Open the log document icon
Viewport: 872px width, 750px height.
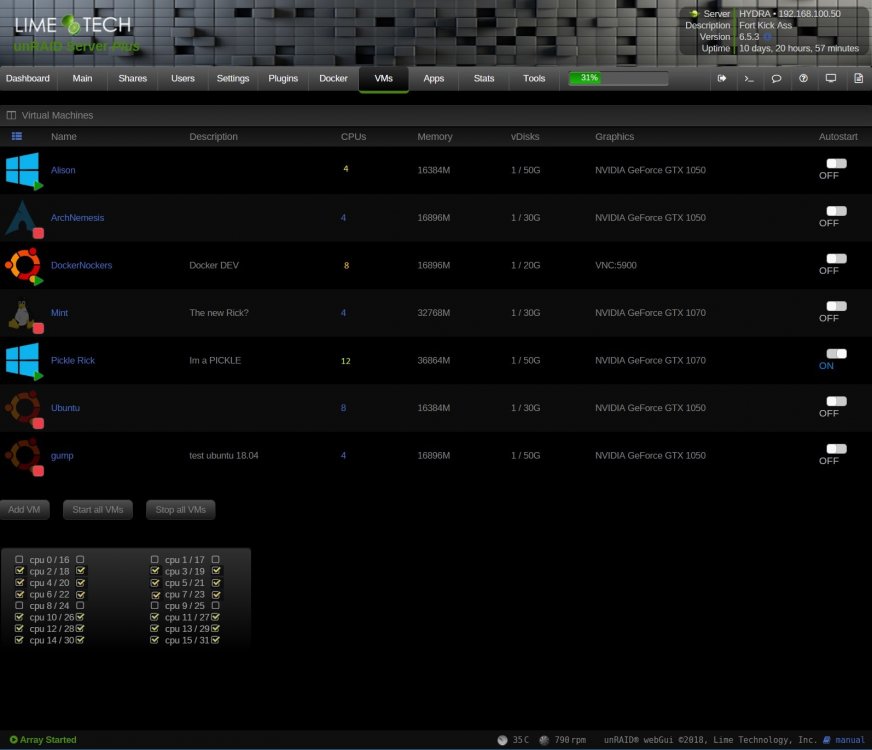[x=858, y=78]
